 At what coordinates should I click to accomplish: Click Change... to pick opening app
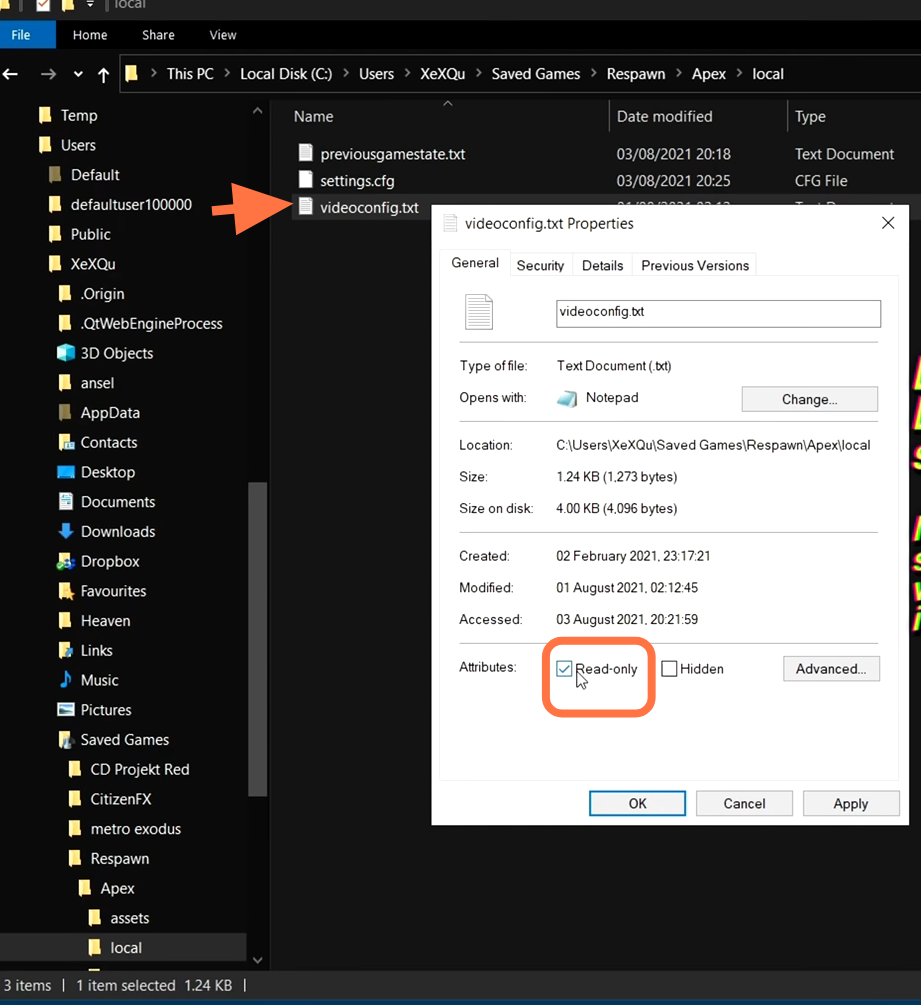click(x=809, y=399)
